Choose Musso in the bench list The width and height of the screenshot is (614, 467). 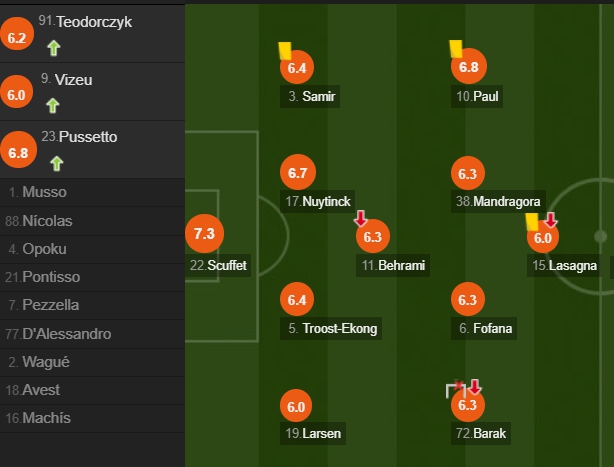click(92, 192)
